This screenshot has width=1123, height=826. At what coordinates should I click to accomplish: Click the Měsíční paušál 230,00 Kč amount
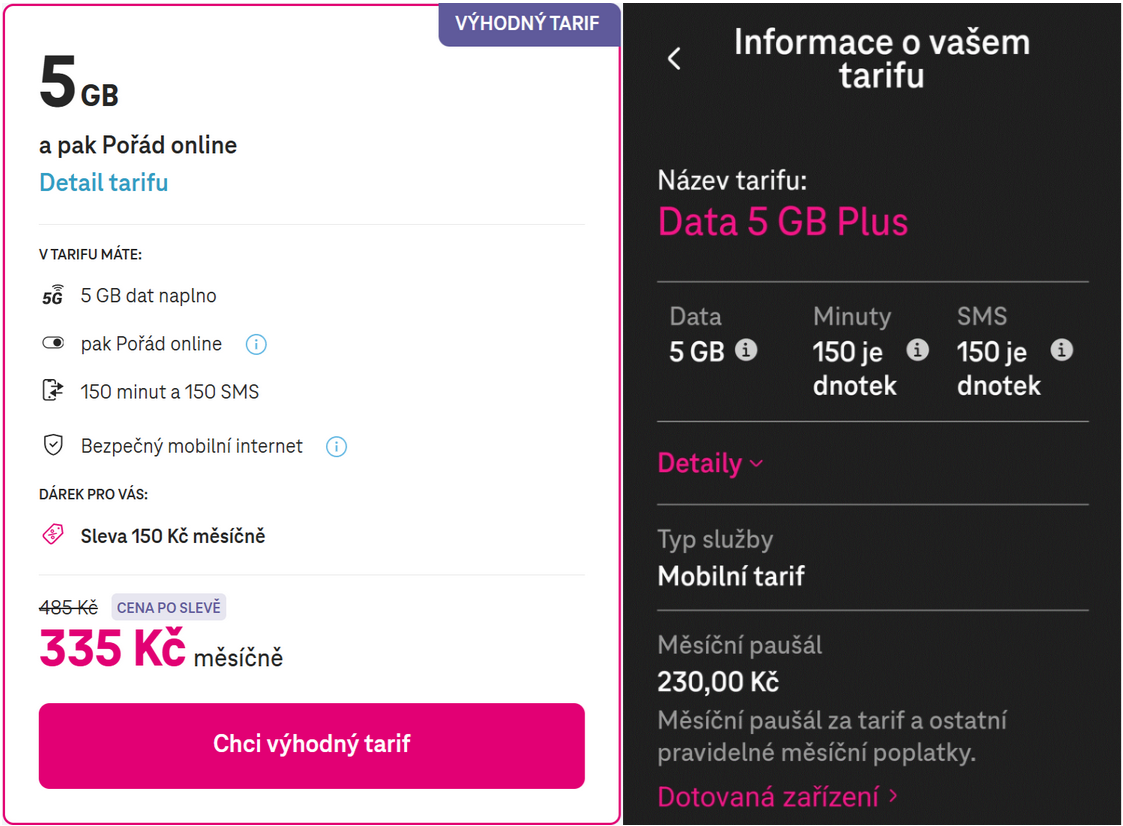(718, 682)
